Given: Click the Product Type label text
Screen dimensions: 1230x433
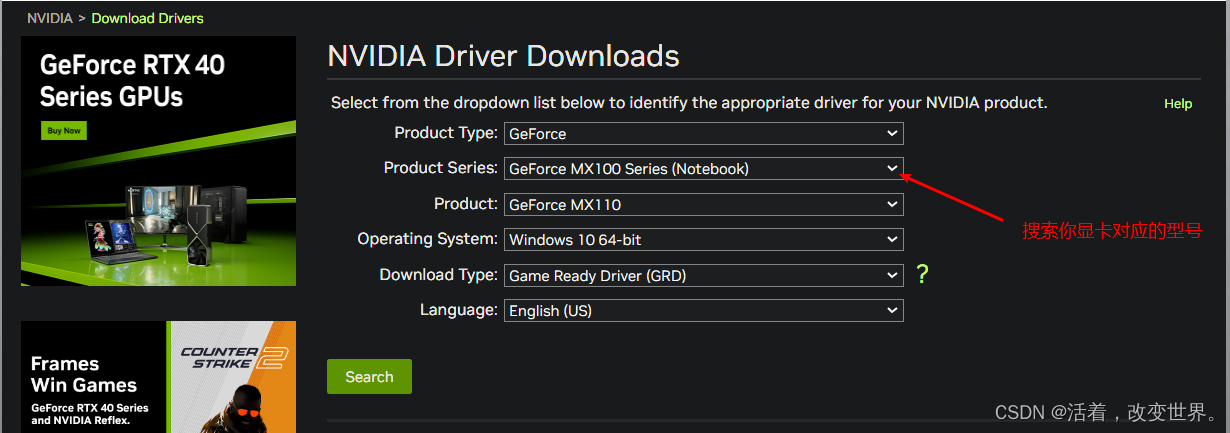Looking at the screenshot, I should pos(445,132).
